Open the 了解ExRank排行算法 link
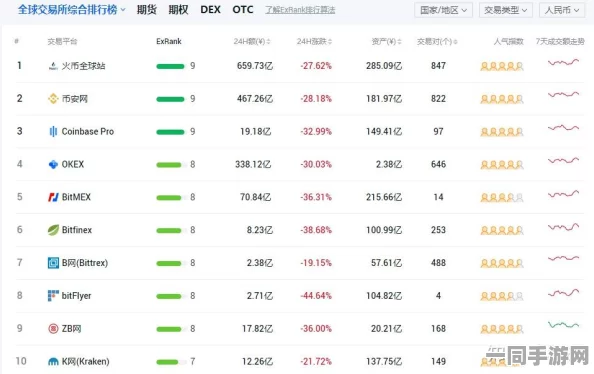This screenshot has width=594, height=374. click(300, 10)
